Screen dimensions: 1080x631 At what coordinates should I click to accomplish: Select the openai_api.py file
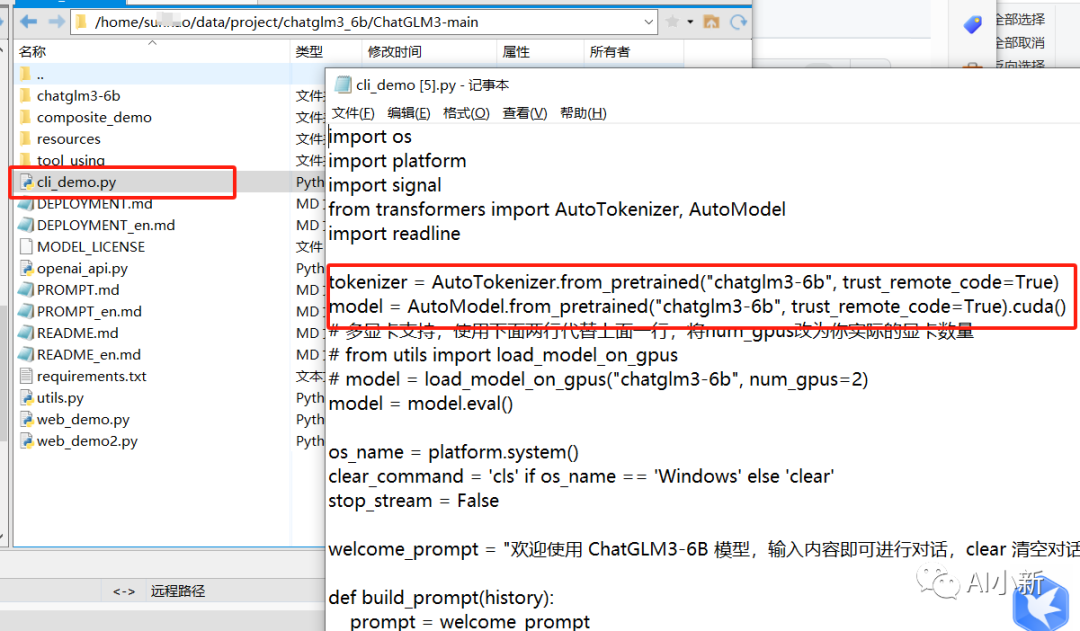[82, 269]
